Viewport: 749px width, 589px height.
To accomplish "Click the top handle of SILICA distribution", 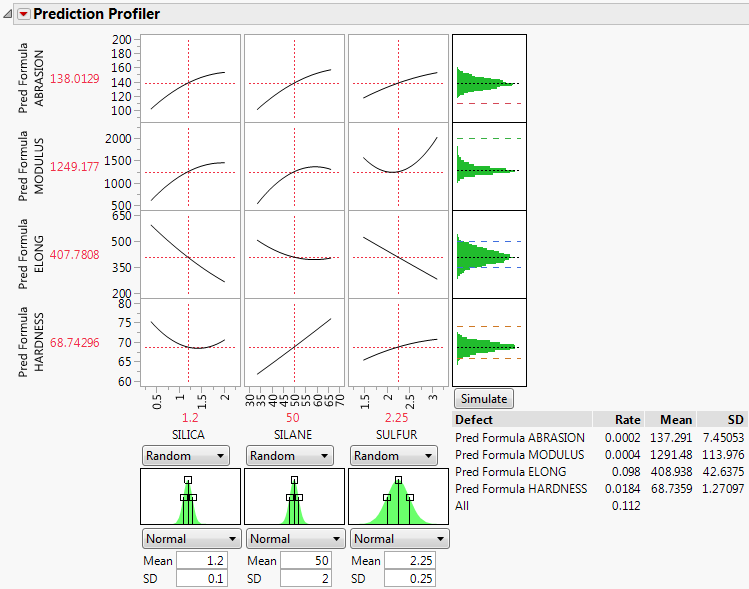I will click(188, 480).
